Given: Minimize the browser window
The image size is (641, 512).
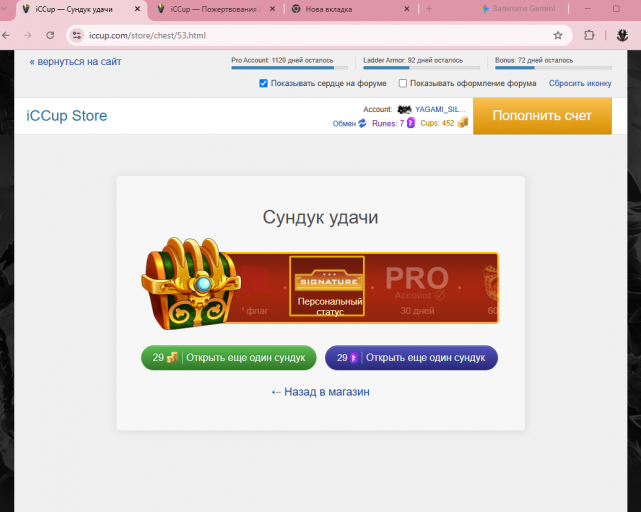Looking at the screenshot, I should (588, 9).
